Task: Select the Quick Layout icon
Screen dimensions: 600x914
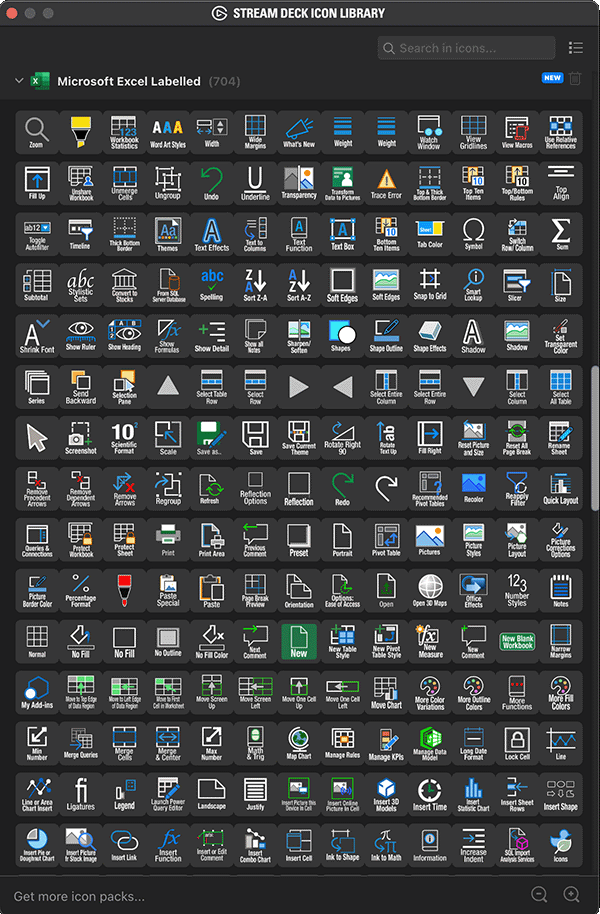Action: click(561, 488)
